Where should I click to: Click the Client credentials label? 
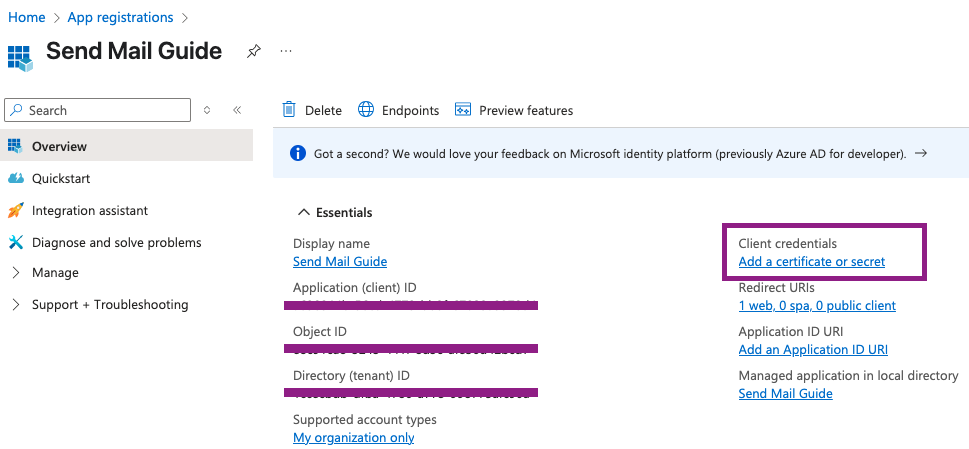[x=787, y=243]
